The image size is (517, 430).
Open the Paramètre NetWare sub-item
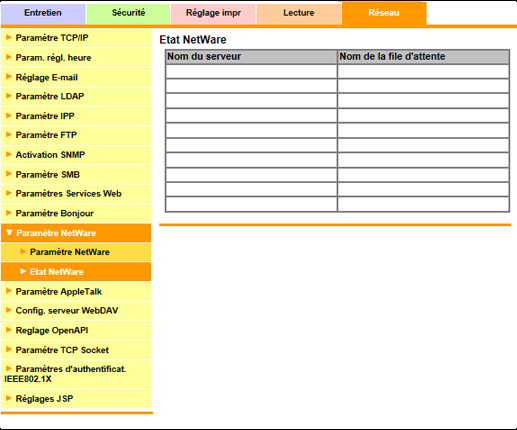point(76,252)
